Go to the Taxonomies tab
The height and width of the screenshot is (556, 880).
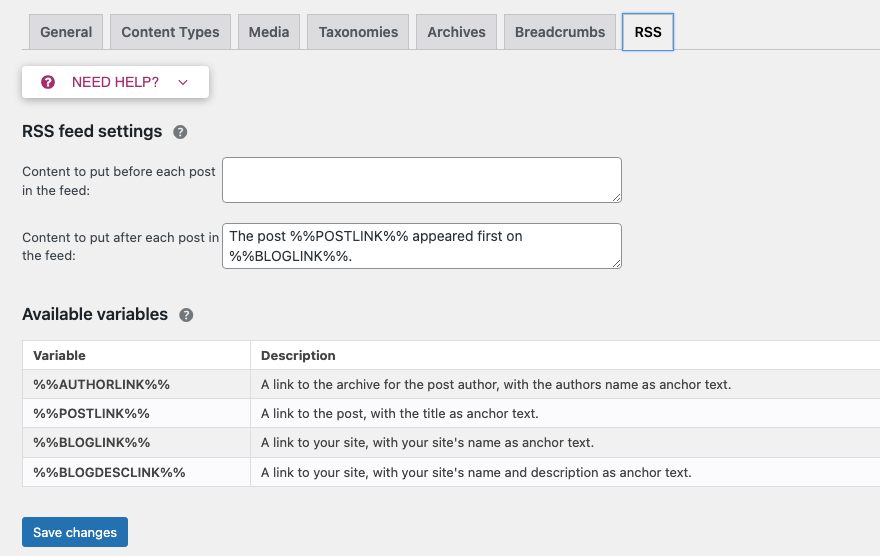point(358,32)
